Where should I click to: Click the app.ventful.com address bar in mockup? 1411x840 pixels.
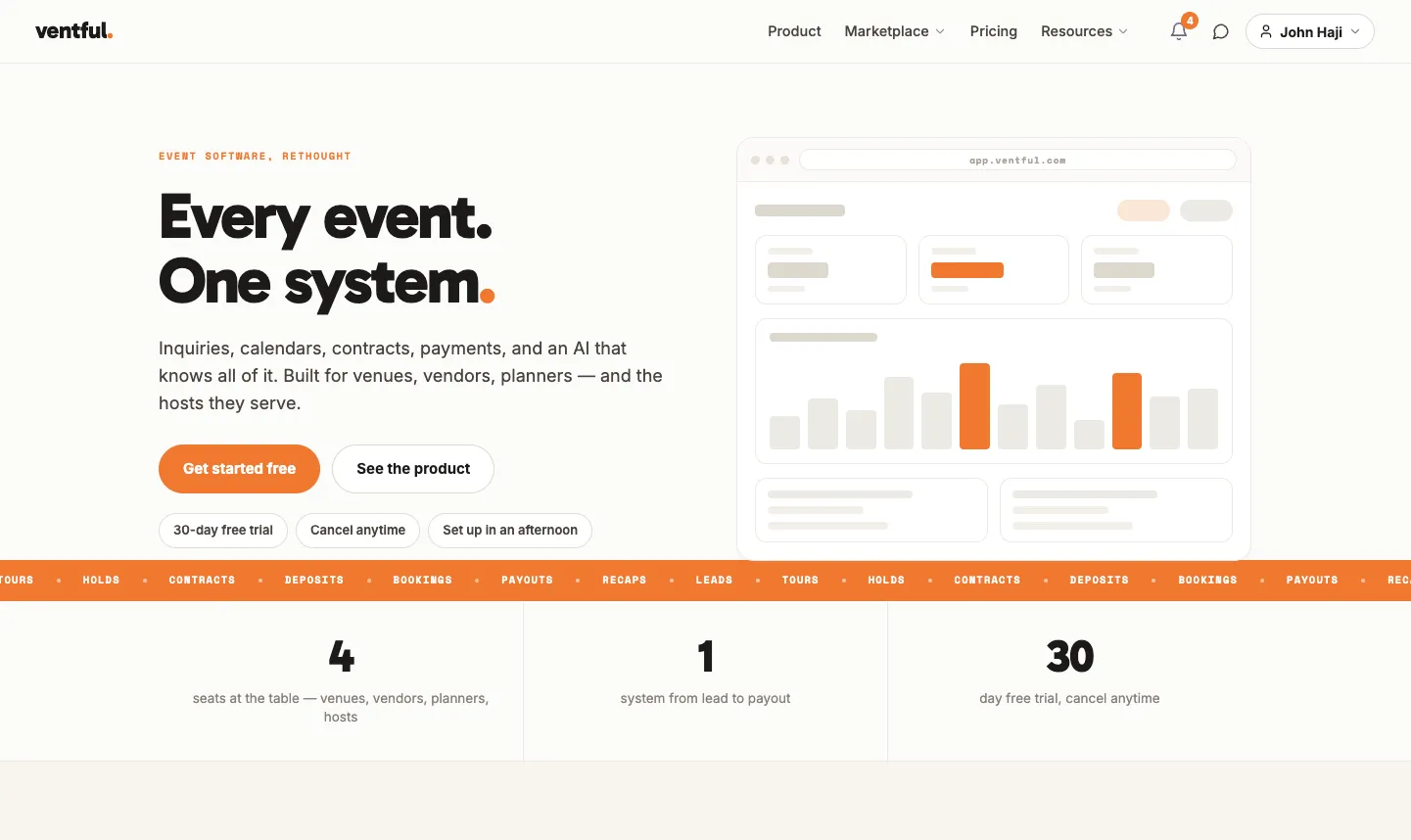click(1017, 161)
